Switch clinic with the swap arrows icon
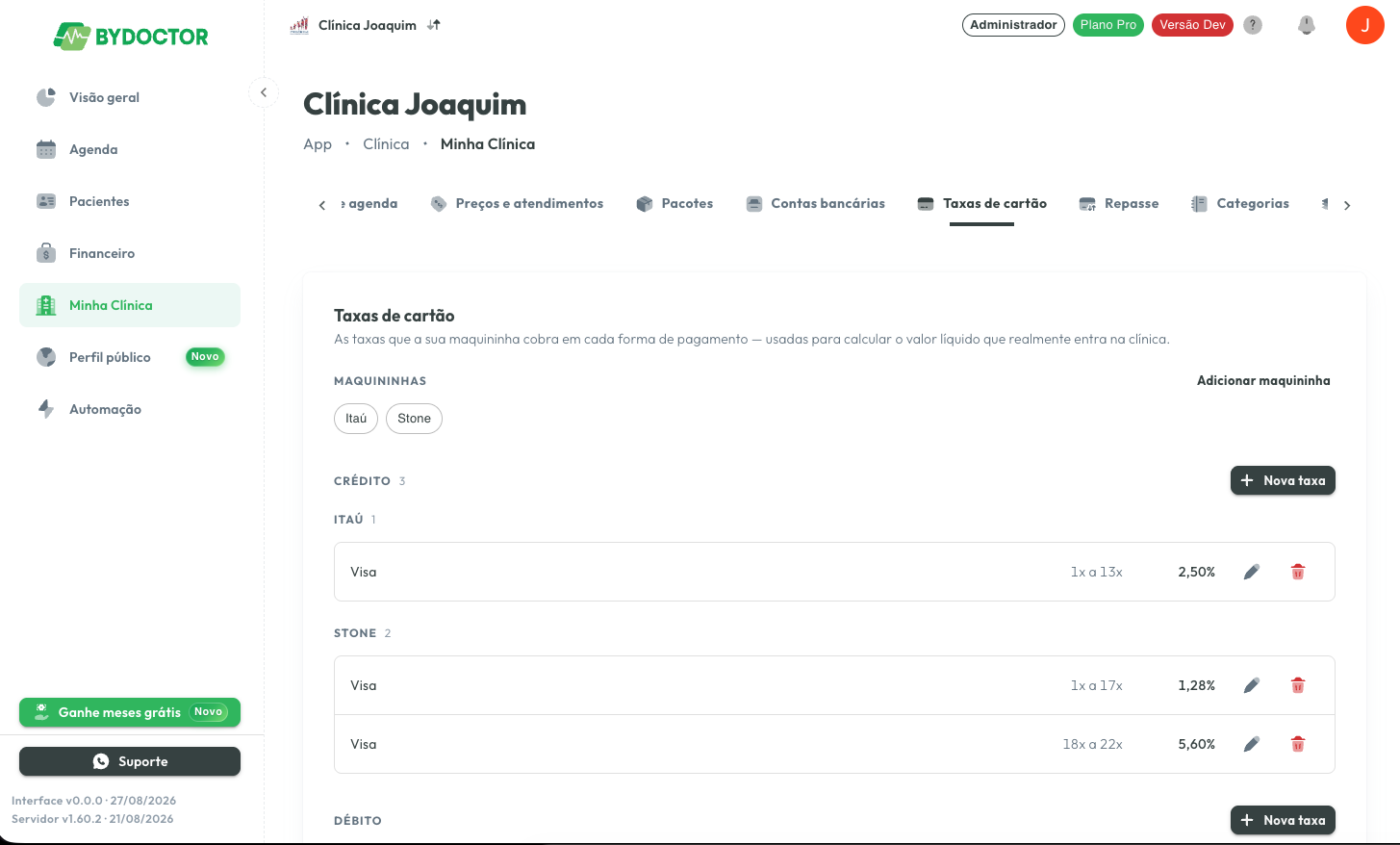1400x845 pixels. coord(434,25)
